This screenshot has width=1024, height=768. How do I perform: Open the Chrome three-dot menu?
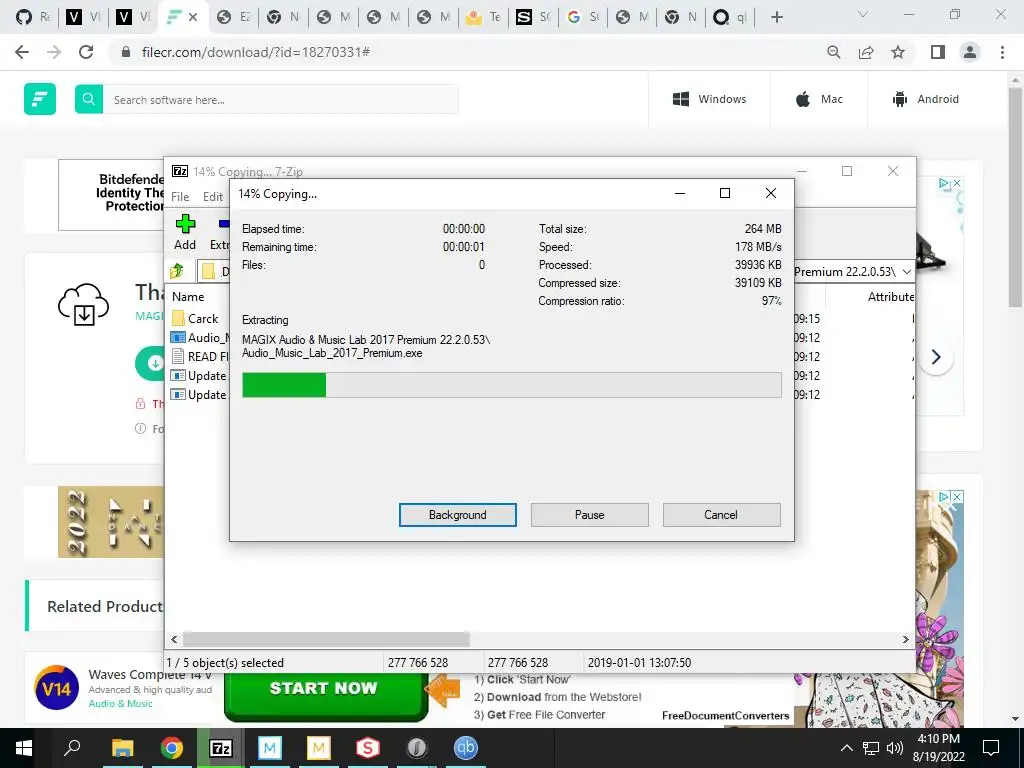pos(1002,52)
